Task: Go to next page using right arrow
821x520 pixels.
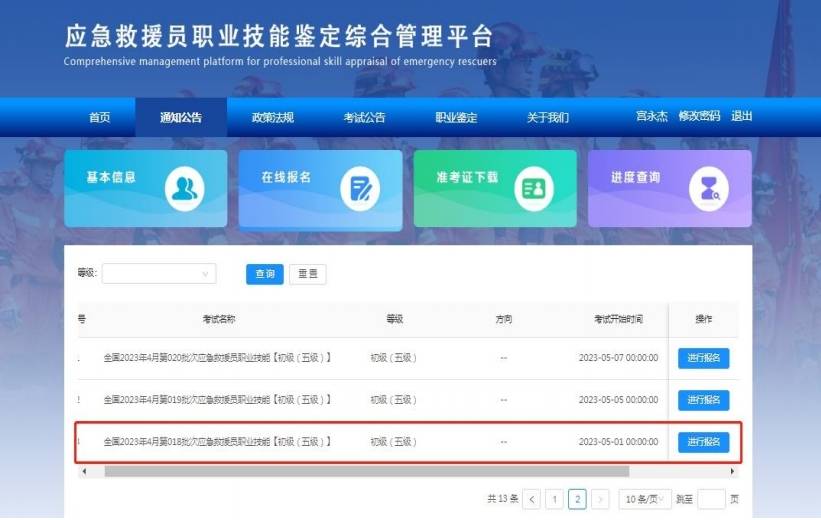Action: coord(600,499)
